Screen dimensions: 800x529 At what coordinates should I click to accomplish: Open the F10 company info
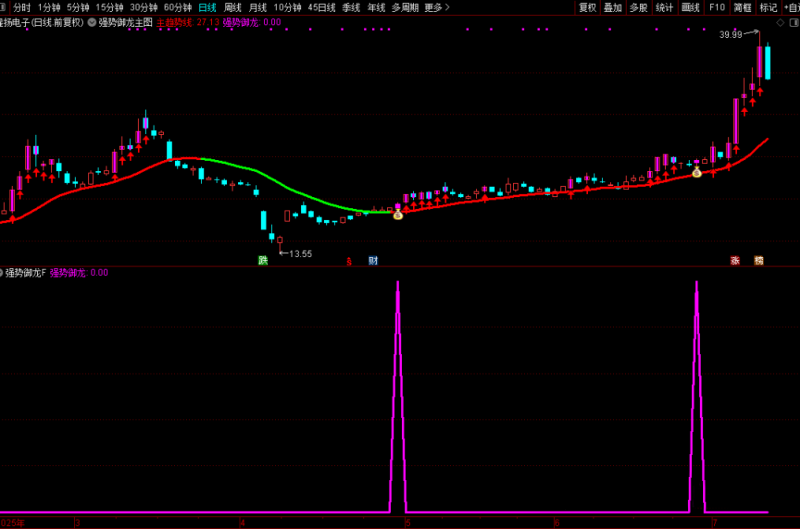pos(716,7)
